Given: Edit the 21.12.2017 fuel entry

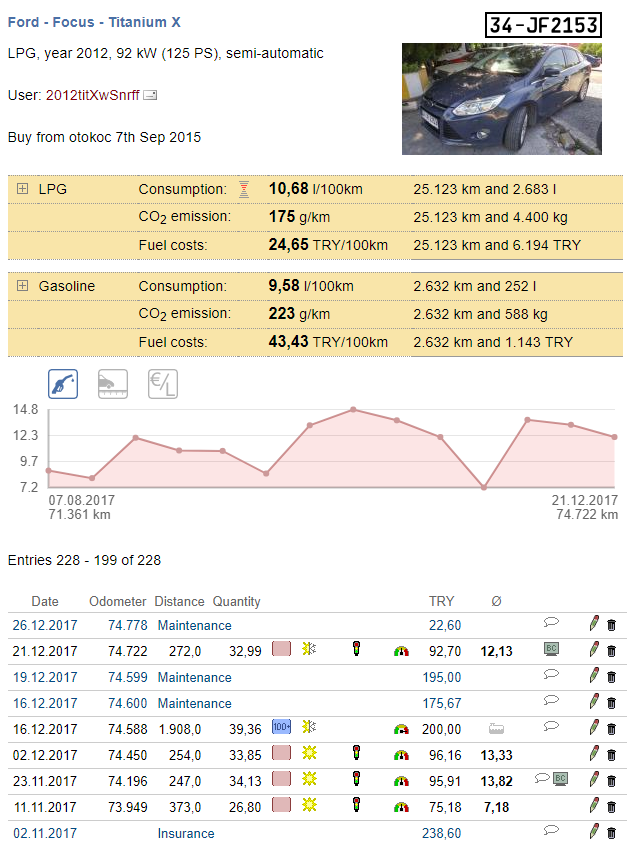Looking at the screenshot, I should (594, 649).
